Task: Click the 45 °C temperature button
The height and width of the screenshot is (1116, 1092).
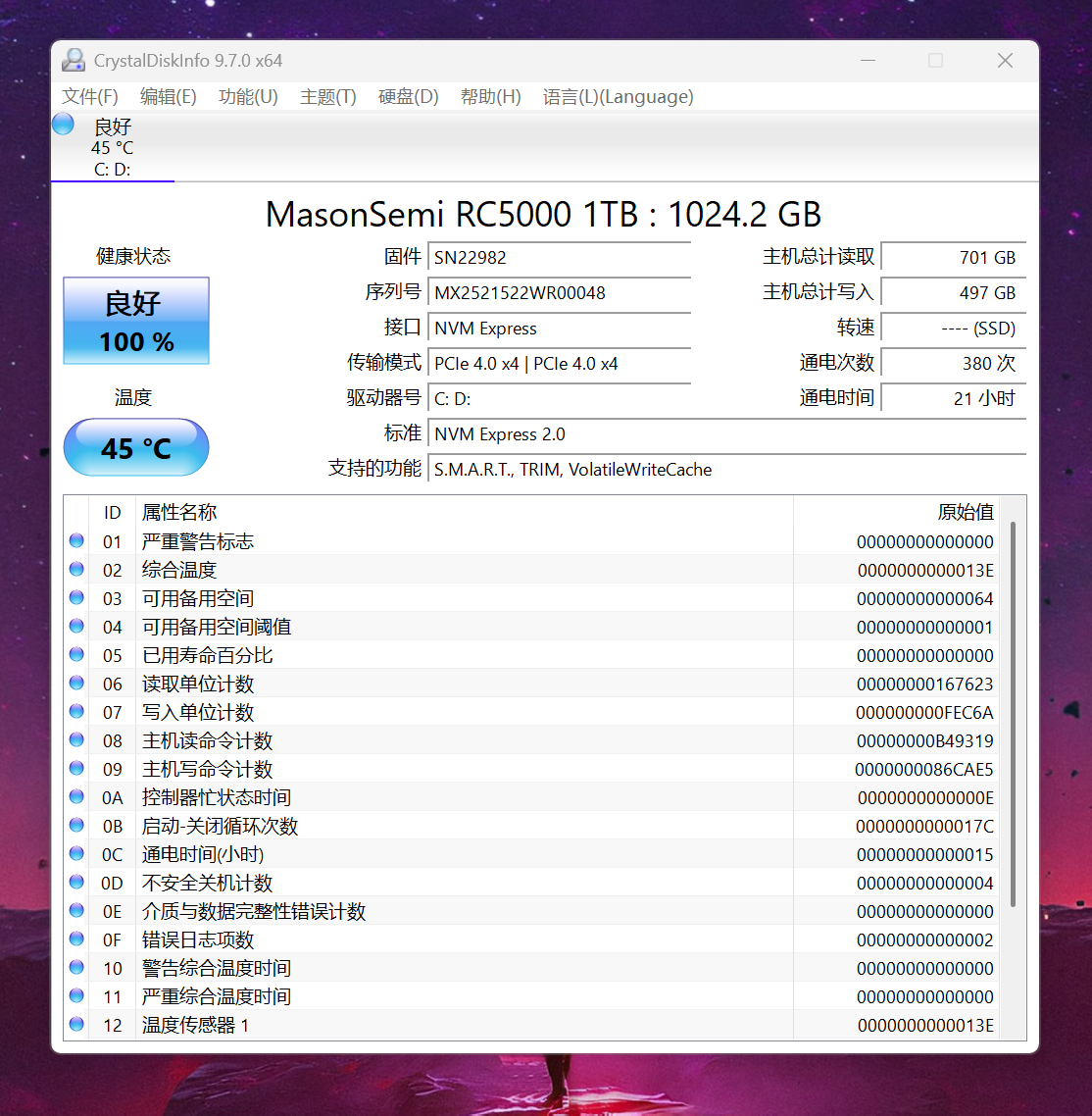Action: coord(136,448)
